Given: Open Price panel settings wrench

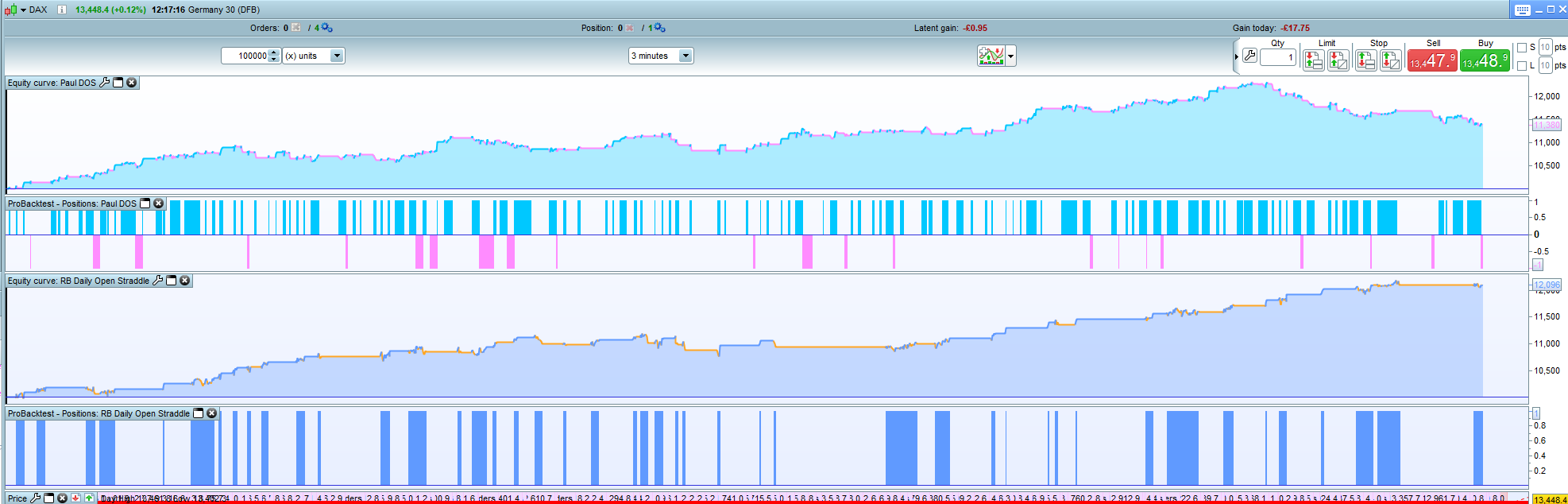Looking at the screenshot, I should coord(35,498).
